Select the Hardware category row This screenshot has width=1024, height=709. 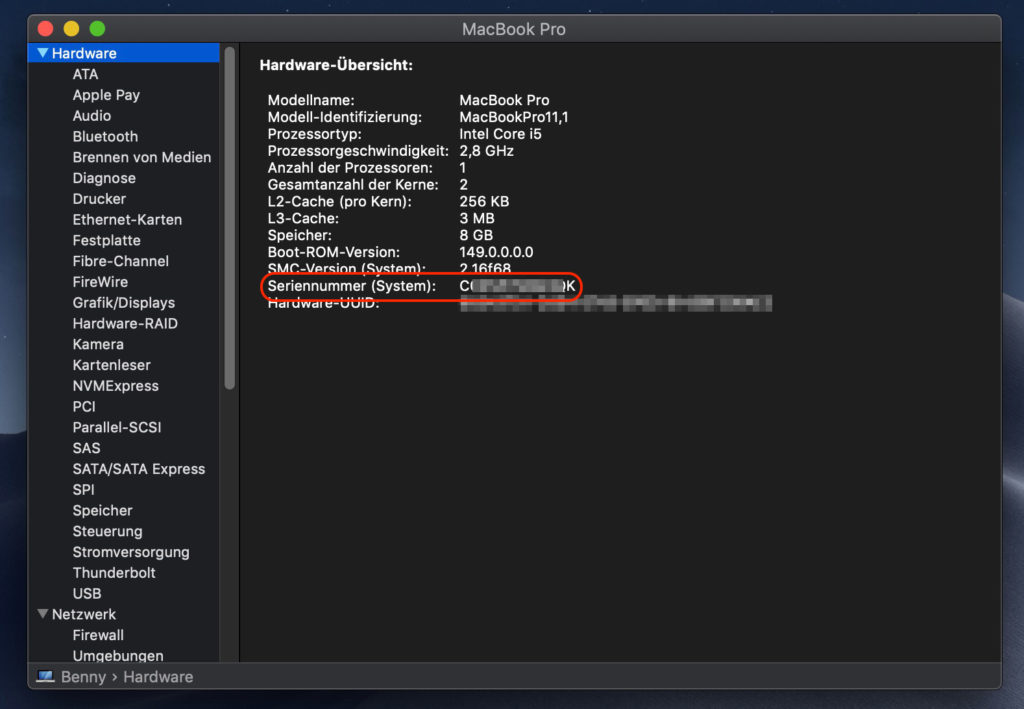coord(123,53)
